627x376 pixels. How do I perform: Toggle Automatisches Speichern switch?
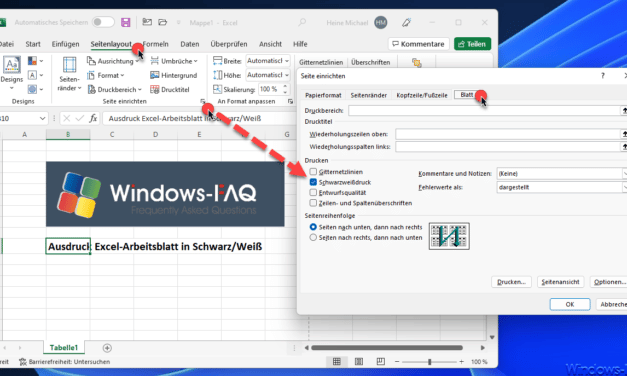click(103, 22)
